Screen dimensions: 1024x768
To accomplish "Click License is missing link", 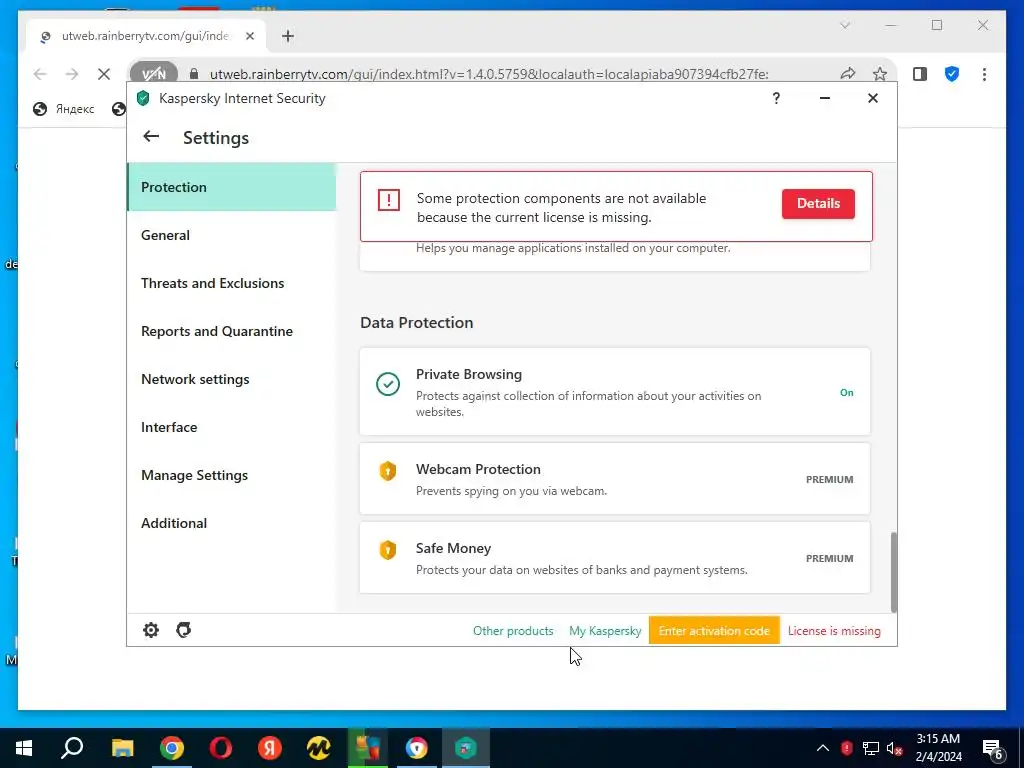I will tap(834, 631).
